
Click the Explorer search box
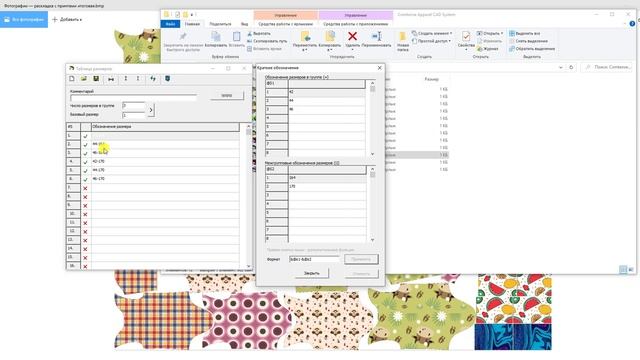(x=607, y=67)
